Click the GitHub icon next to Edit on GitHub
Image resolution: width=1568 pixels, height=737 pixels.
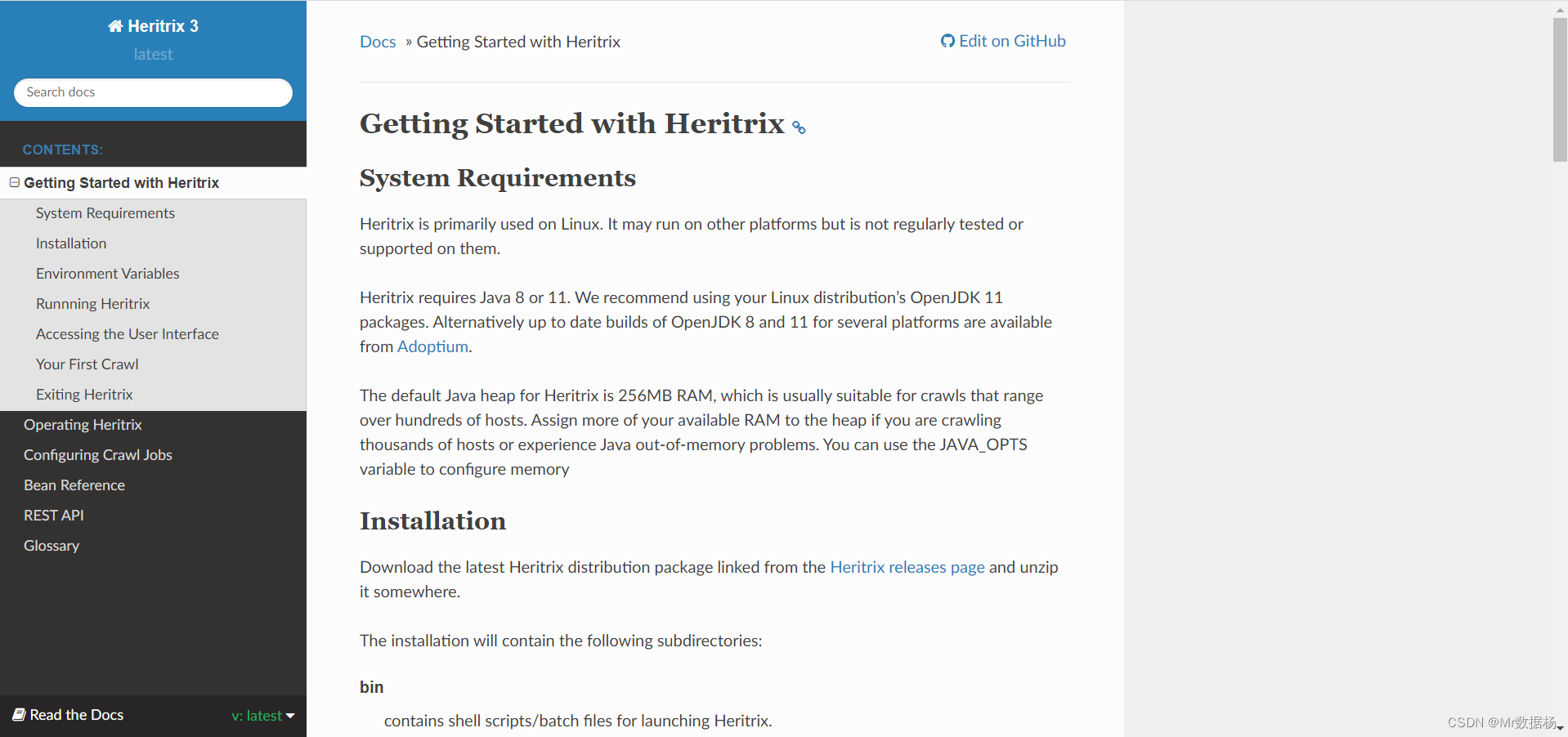[x=948, y=41]
